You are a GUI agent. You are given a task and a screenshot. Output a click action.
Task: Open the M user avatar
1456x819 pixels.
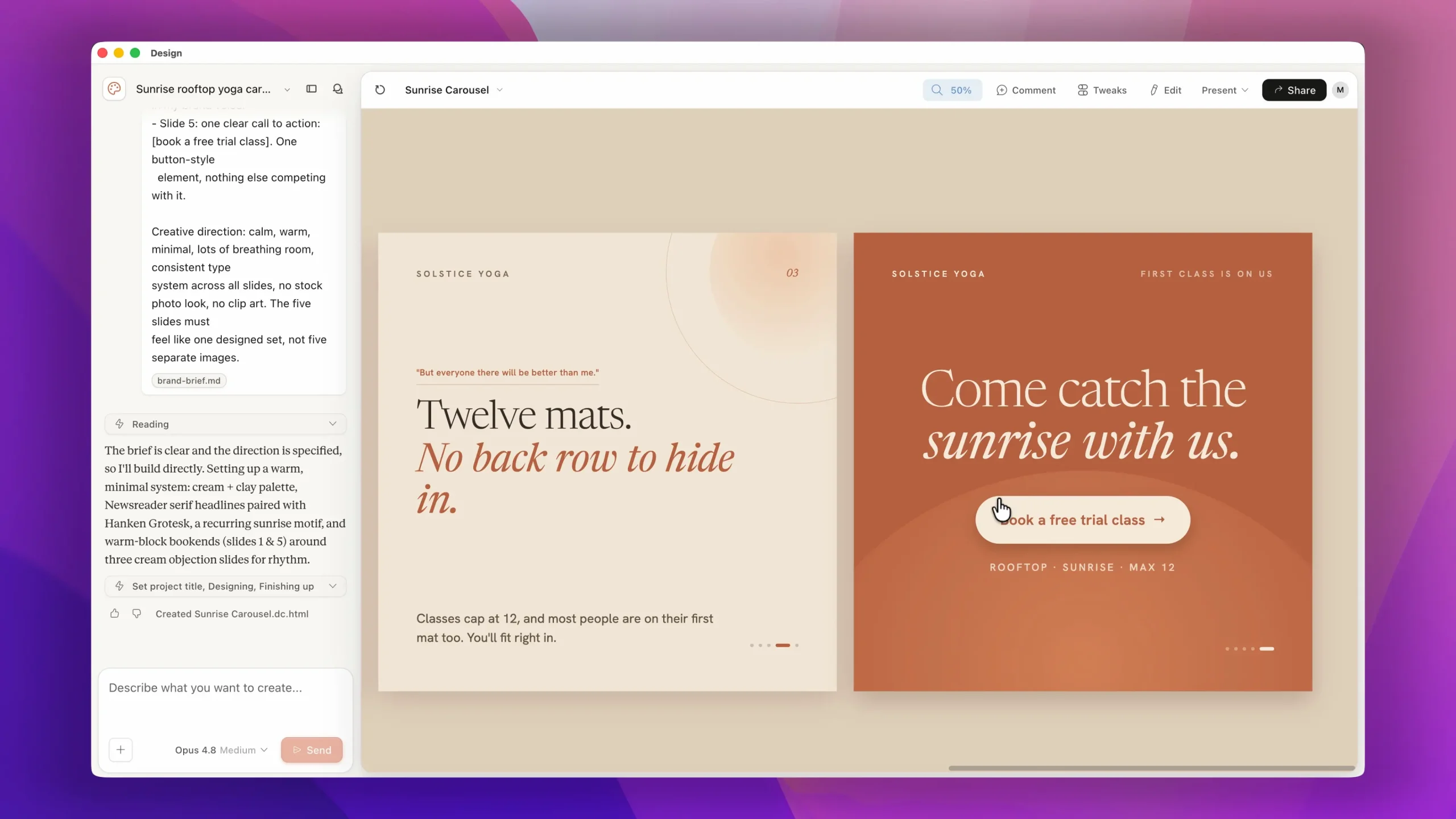coord(1340,90)
